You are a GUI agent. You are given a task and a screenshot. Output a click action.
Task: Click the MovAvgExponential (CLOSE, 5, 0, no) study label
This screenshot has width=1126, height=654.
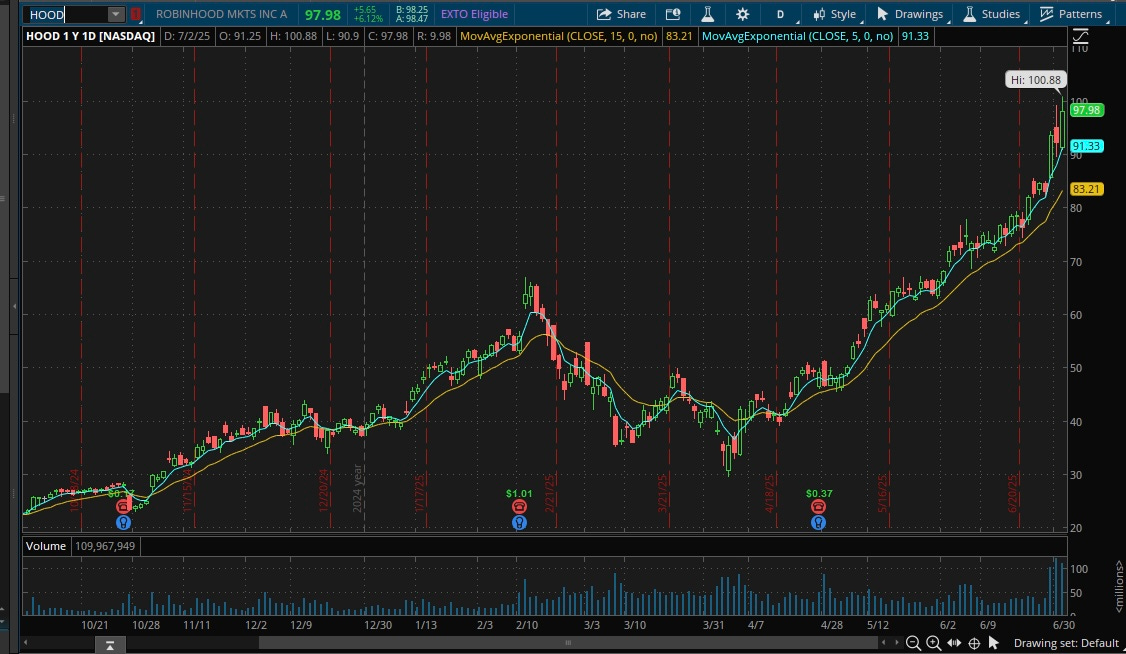click(x=797, y=36)
